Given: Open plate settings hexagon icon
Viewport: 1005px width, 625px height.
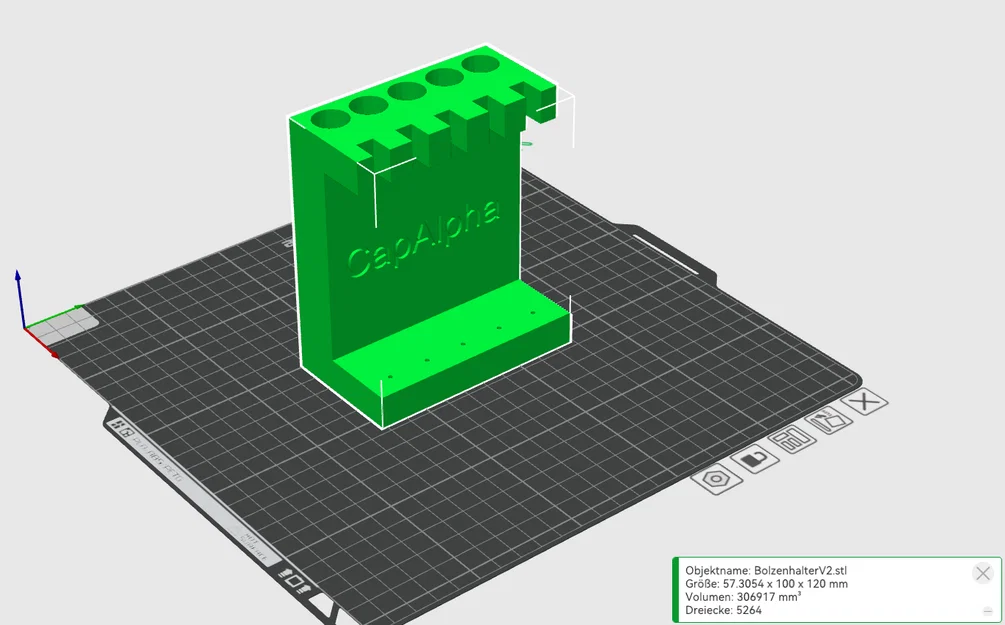Looking at the screenshot, I should coord(717,479).
